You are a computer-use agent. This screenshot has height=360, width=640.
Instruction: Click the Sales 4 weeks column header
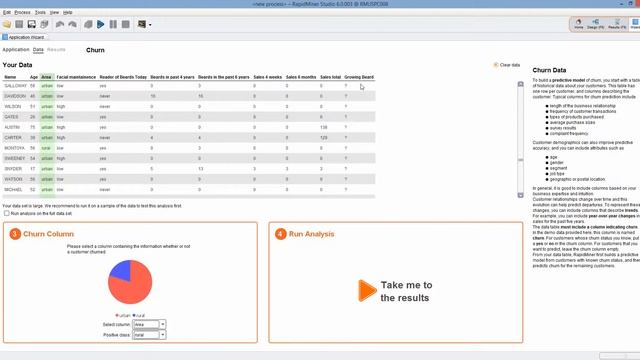click(x=267, y=77)
